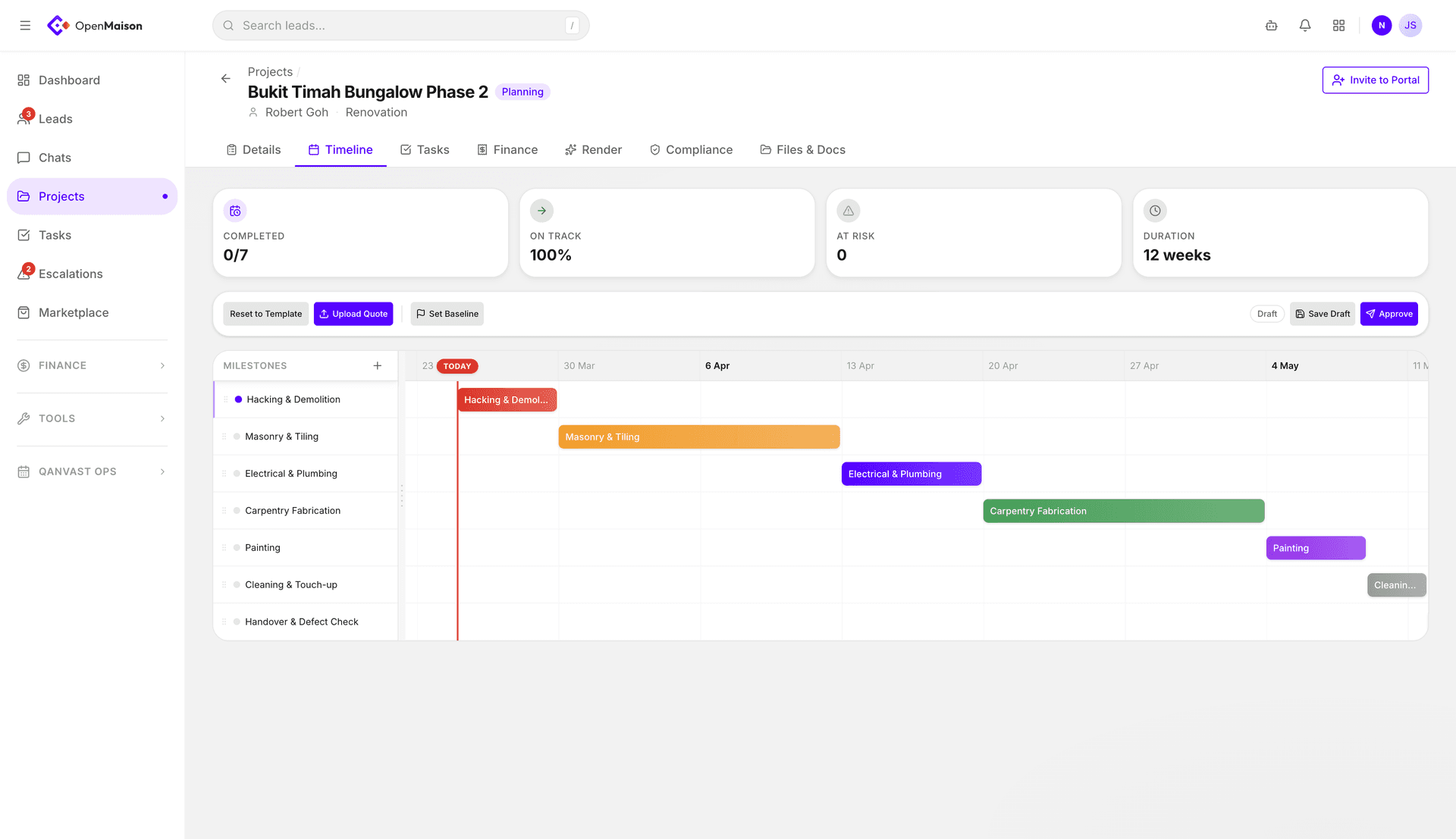This screenshot has height=839, width=1456.
Task: Click the search magnifier in the search bar
Action: coord(228,25)
